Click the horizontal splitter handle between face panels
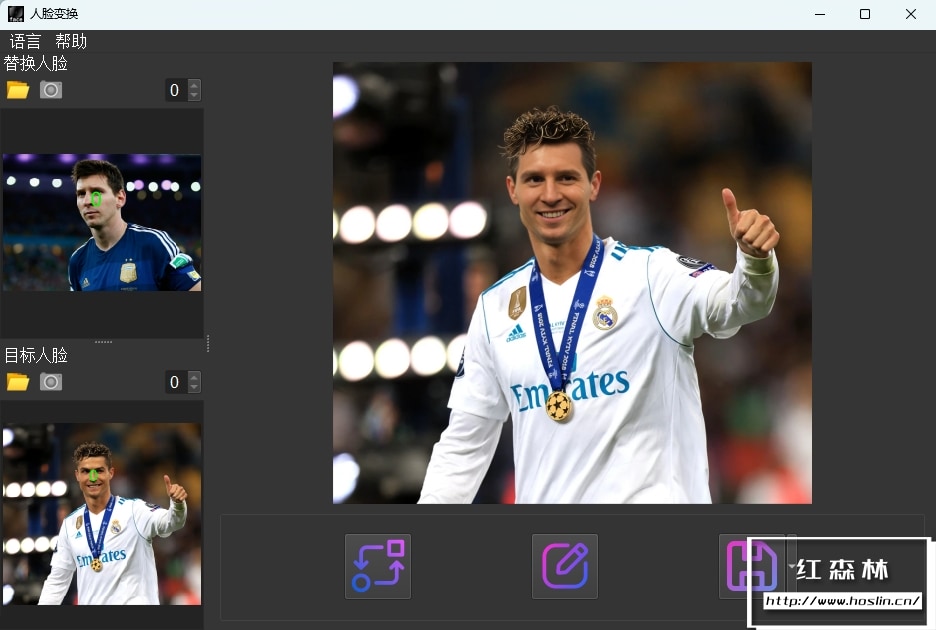Screen dimensions: 936x630 pos(103,342)
